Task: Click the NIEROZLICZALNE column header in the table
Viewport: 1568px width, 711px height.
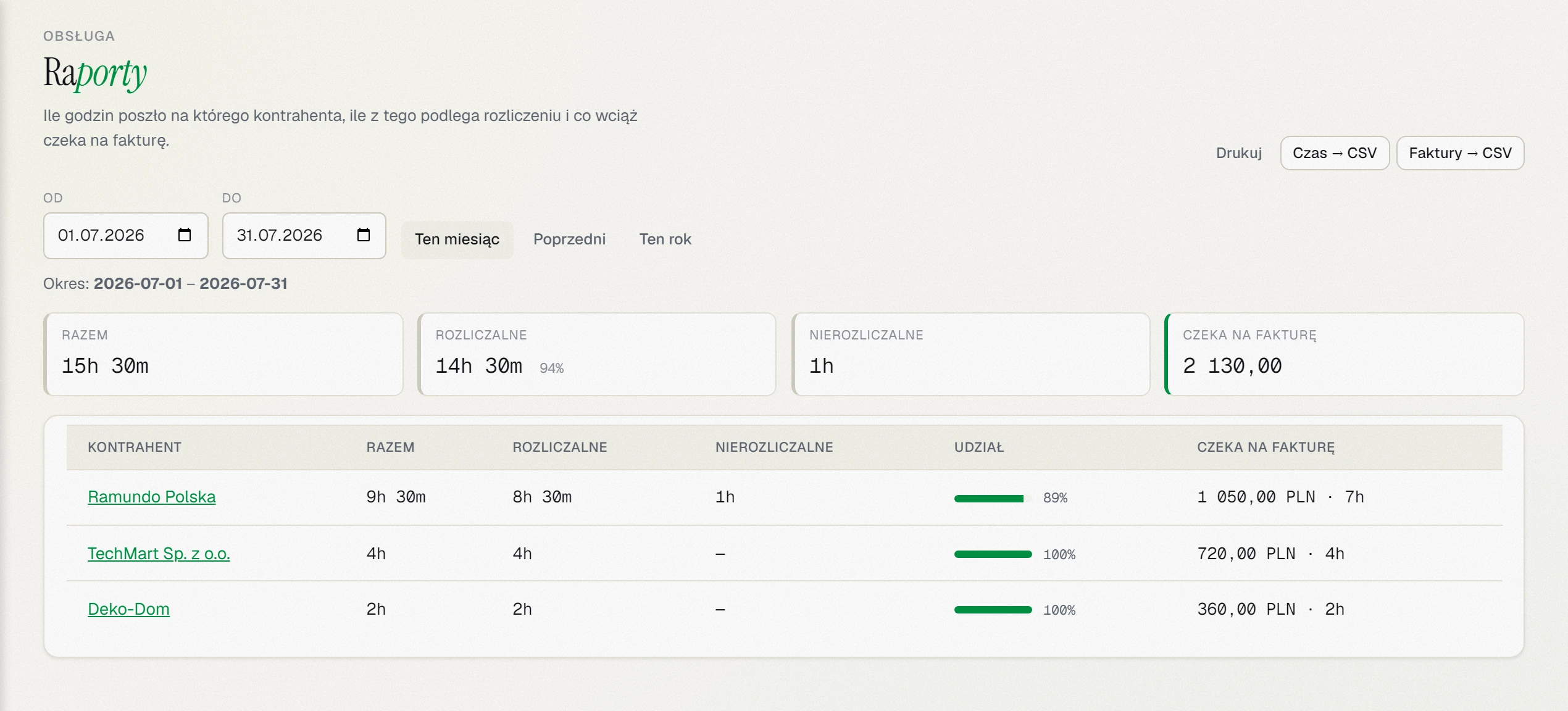Action: coord(774,447)
